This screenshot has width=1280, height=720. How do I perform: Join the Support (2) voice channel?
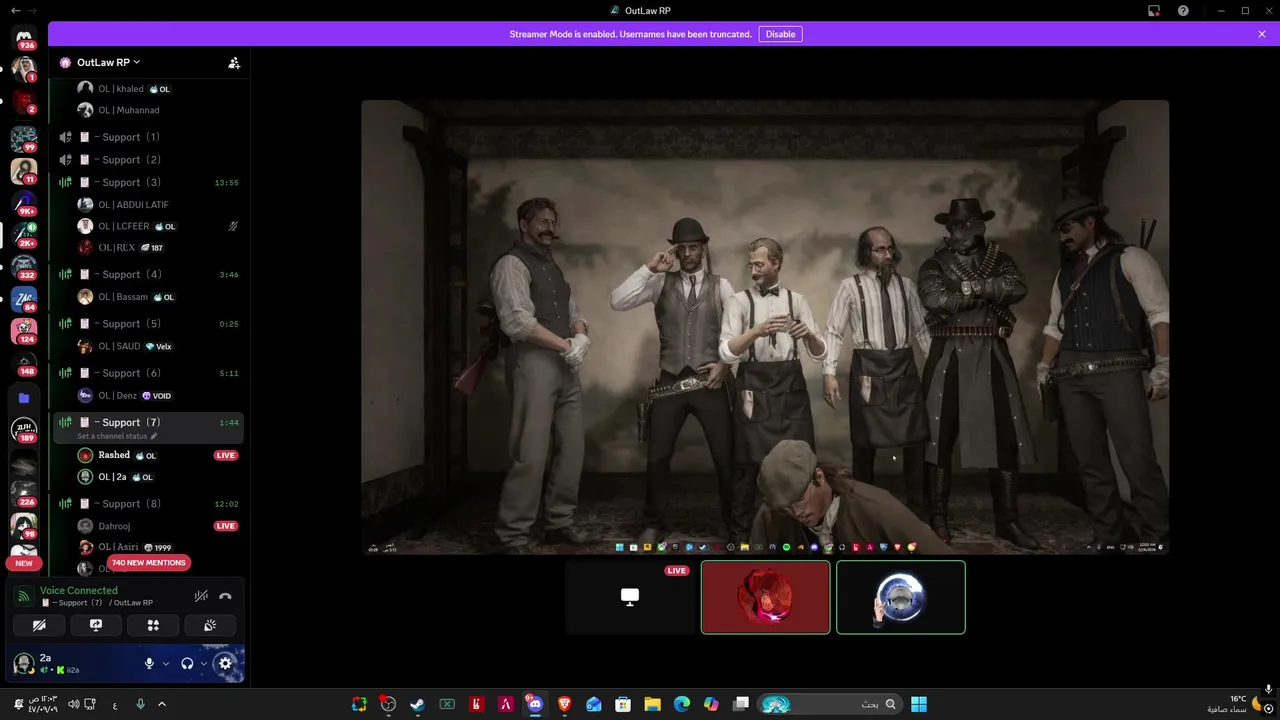149,160
